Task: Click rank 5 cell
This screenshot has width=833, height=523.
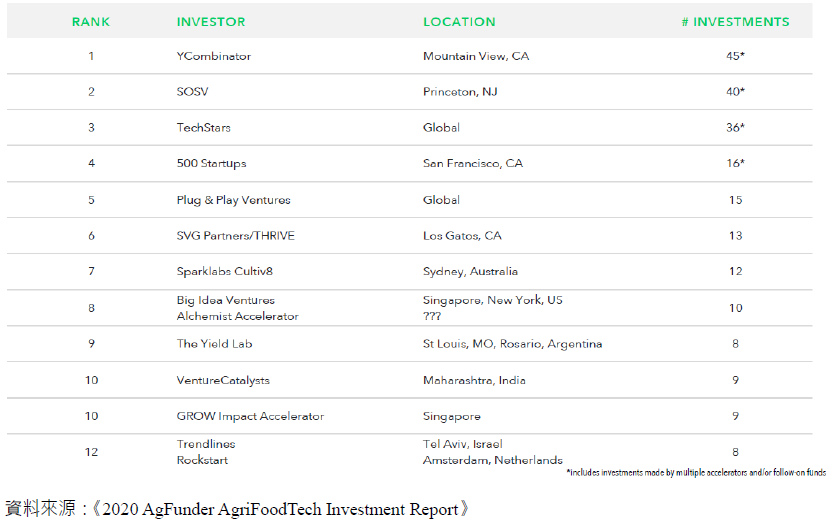Action: tap(91, 200)
